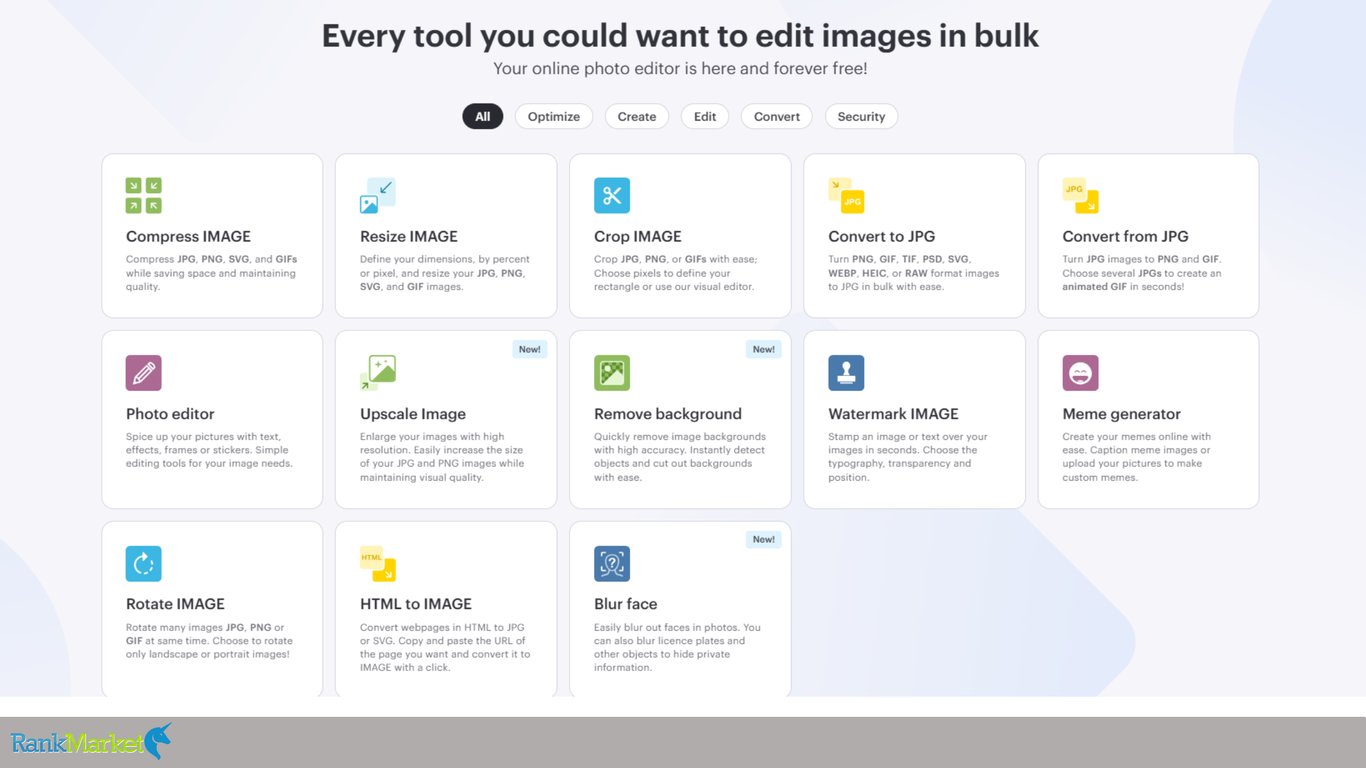Click the Remove background description text

(x=680, y=457)
